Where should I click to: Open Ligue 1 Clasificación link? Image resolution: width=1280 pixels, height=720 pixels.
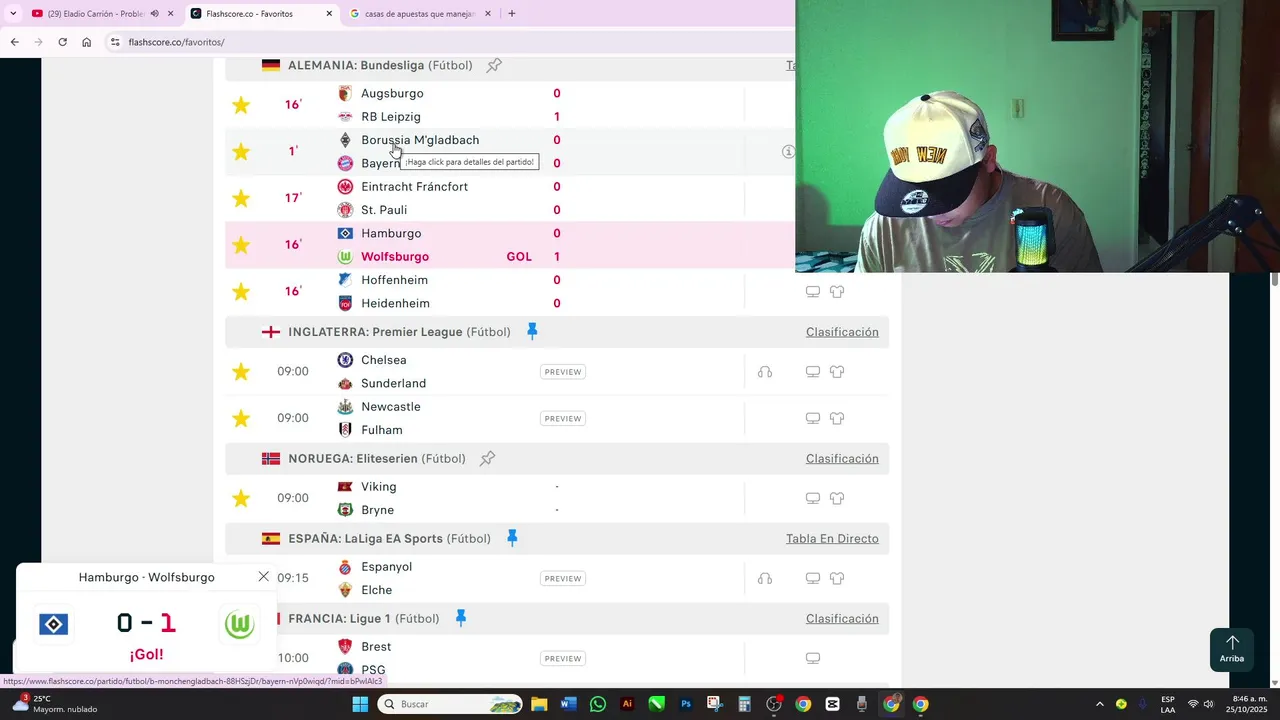[842, 619]
